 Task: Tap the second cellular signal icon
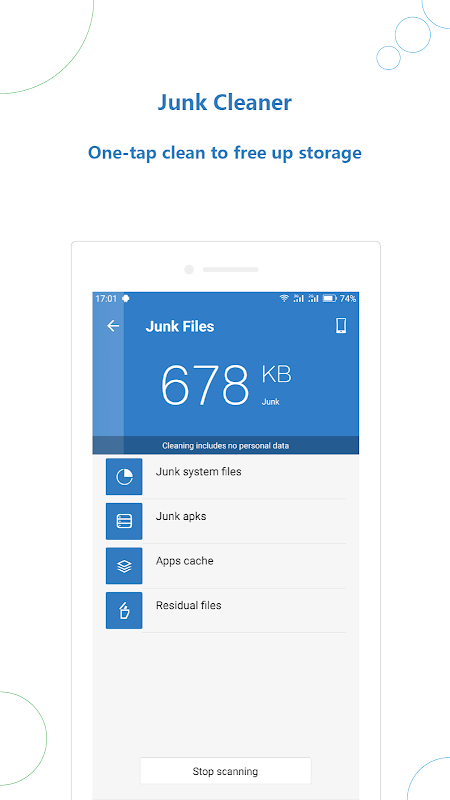[x=313, y=298]
